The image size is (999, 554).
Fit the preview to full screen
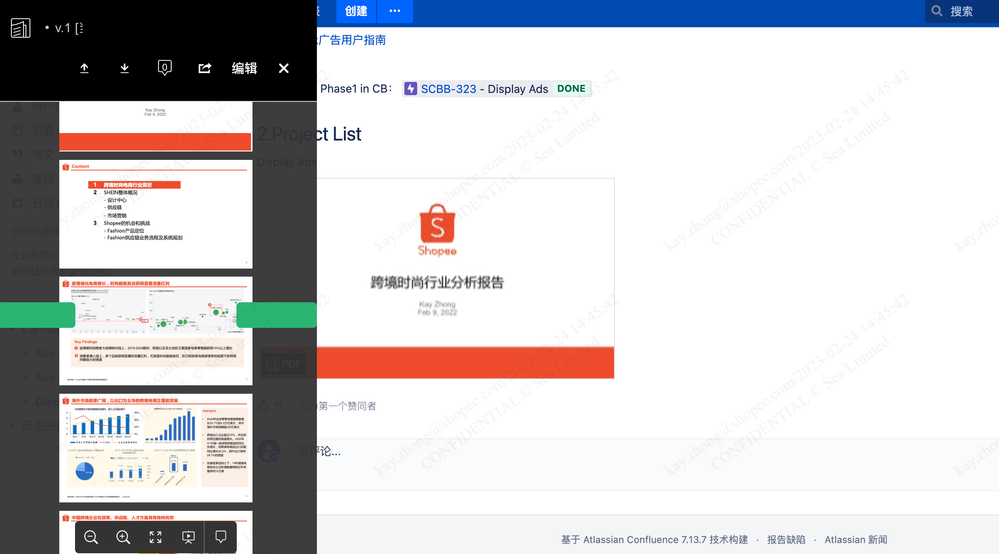pos(155,537)
